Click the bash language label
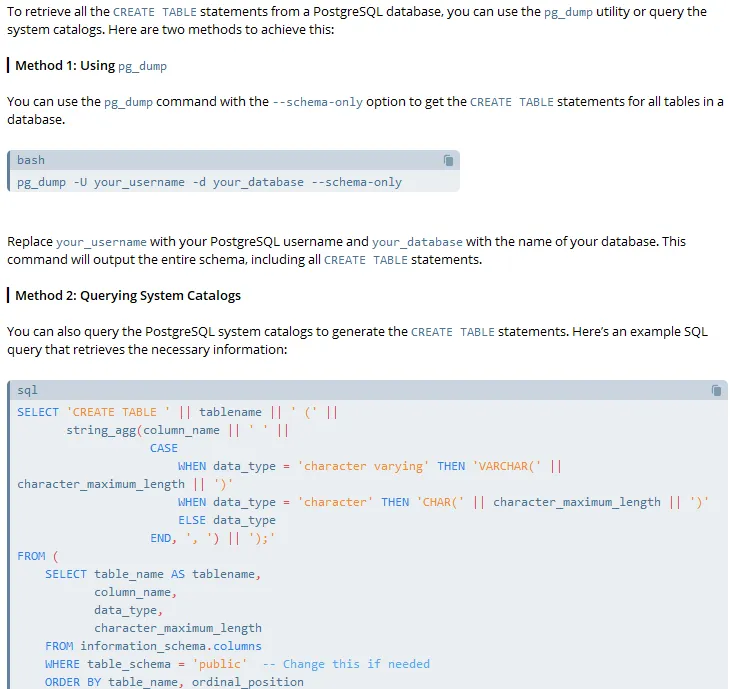The image size is (730, 689). (x=31, y=160)
